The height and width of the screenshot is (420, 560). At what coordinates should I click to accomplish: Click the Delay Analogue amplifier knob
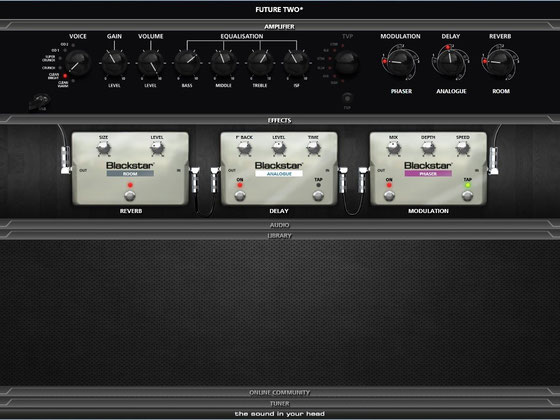[450, 62]
